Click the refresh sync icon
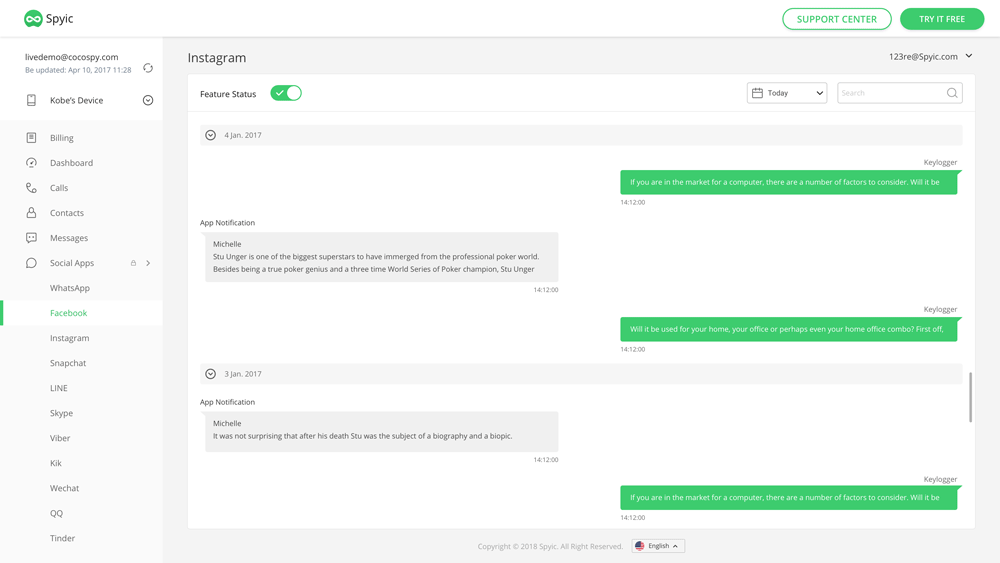The width and height of the screenshot is (1000, 563). click(148, 68)
